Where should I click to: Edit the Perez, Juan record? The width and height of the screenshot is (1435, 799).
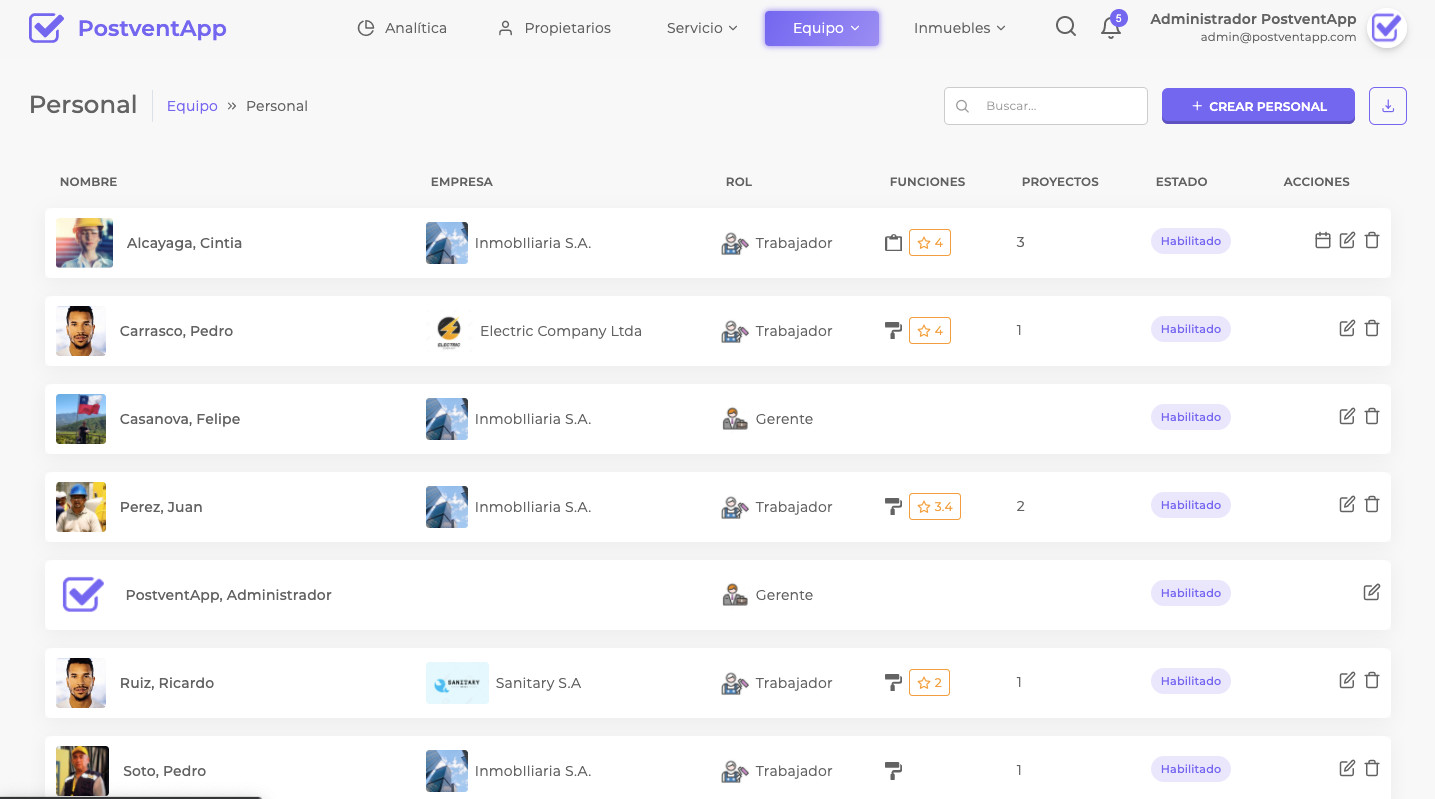(x=1347, y=504)
